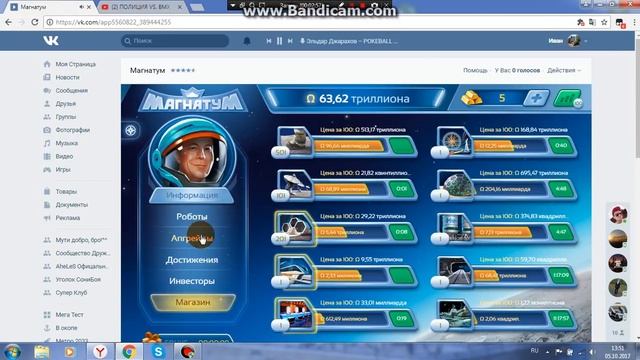Click business icon priced 9,55 триллиона
640x360 pixels.
coord(295,271)
